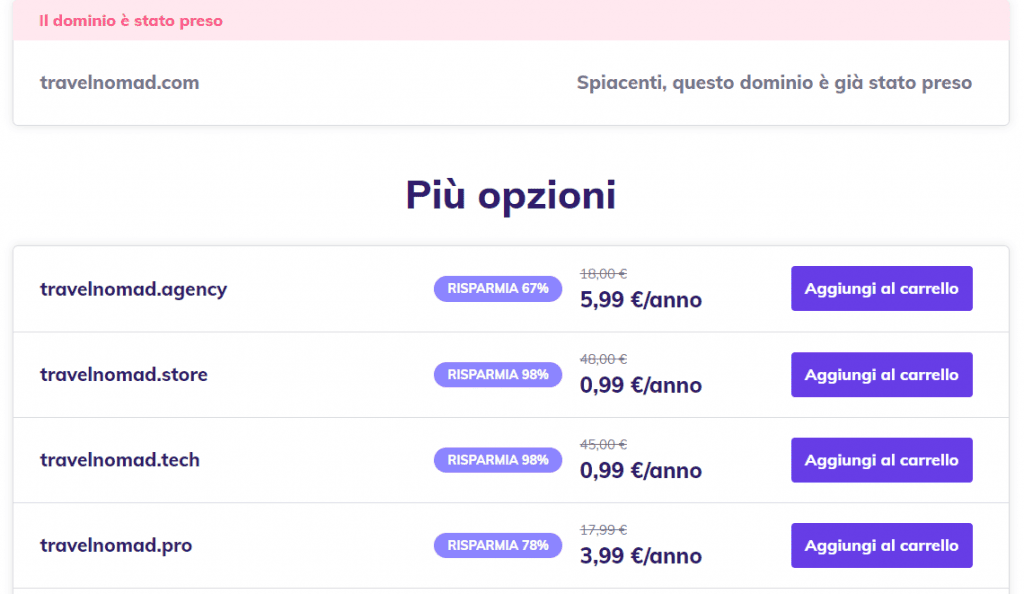Viewport: 1024px width, 594px height.
Task: Click the travelnomad.agency domain name
Action: (133, 290)
